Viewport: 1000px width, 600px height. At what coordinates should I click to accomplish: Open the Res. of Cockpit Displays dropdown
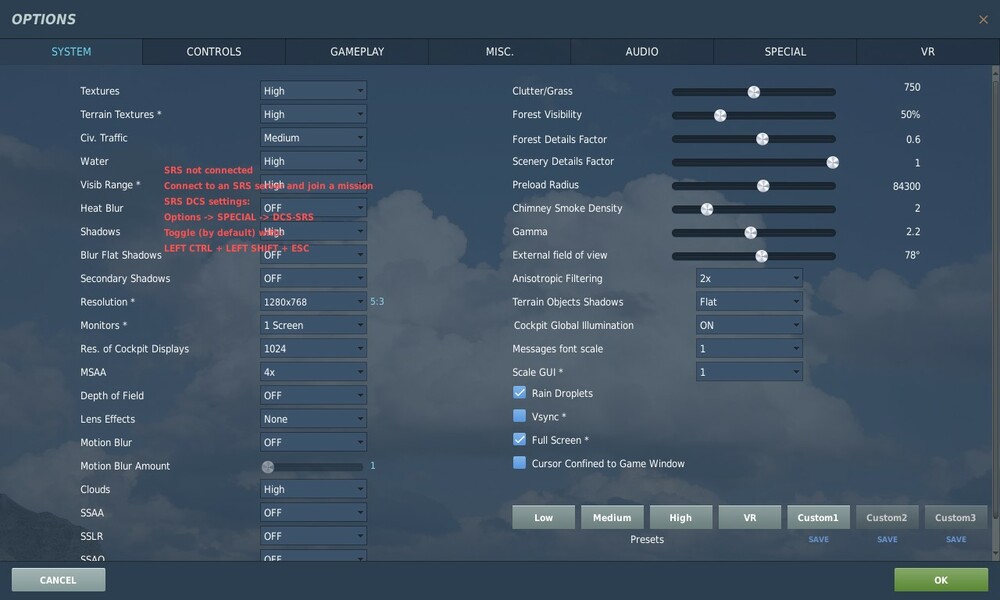[x=313, y=349]
